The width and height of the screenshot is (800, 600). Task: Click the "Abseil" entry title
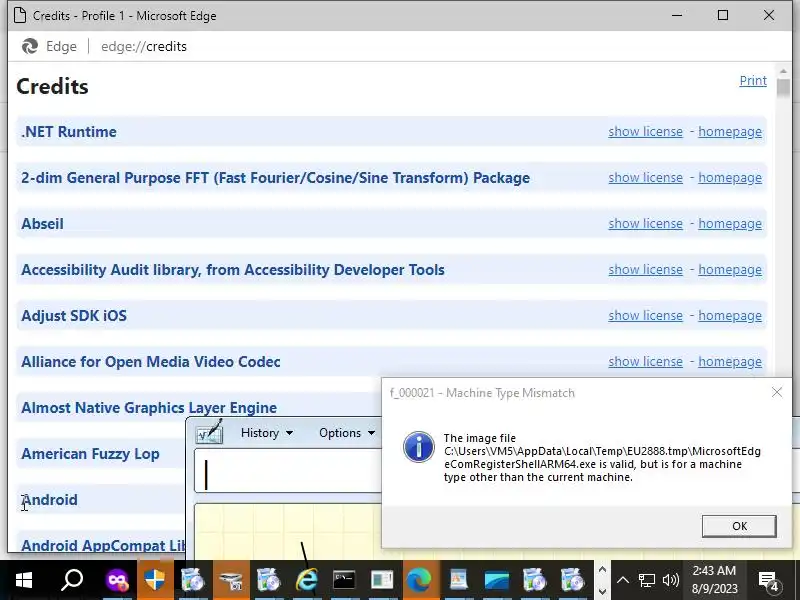tap(42, 223)
